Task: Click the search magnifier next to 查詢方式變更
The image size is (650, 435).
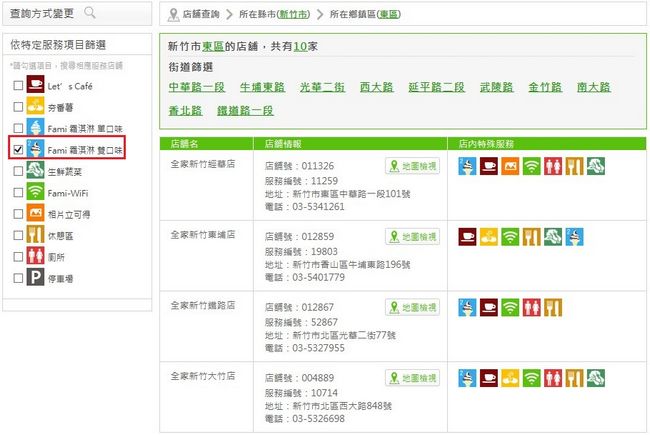Action: [90, 13]
